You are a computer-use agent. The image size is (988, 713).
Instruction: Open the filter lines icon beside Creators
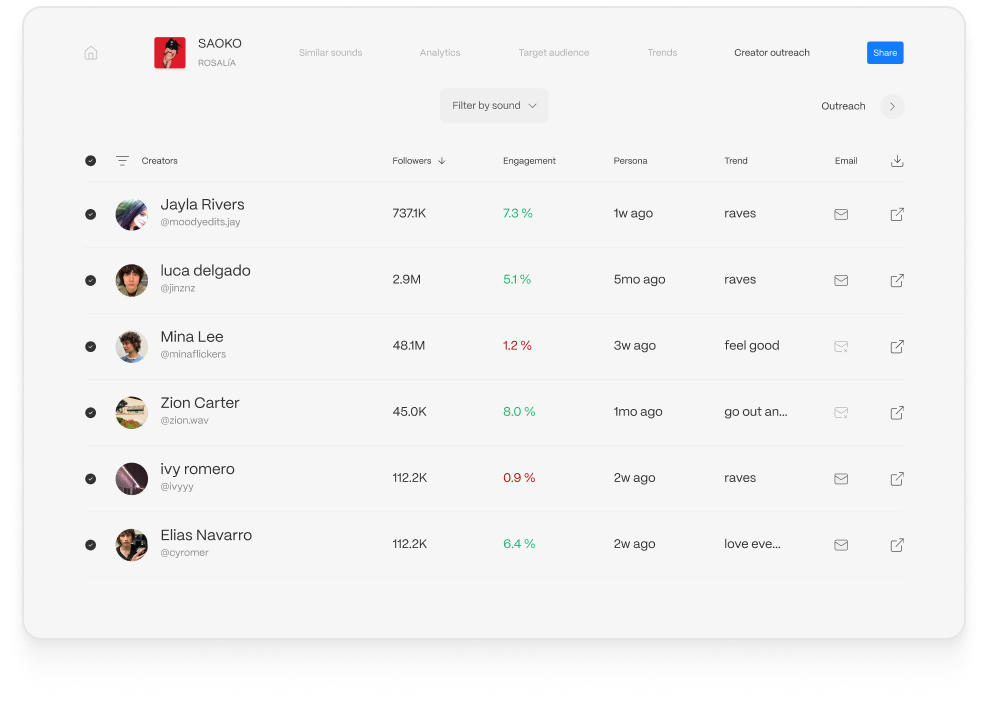pyautogui.click(x=122, y=161)
